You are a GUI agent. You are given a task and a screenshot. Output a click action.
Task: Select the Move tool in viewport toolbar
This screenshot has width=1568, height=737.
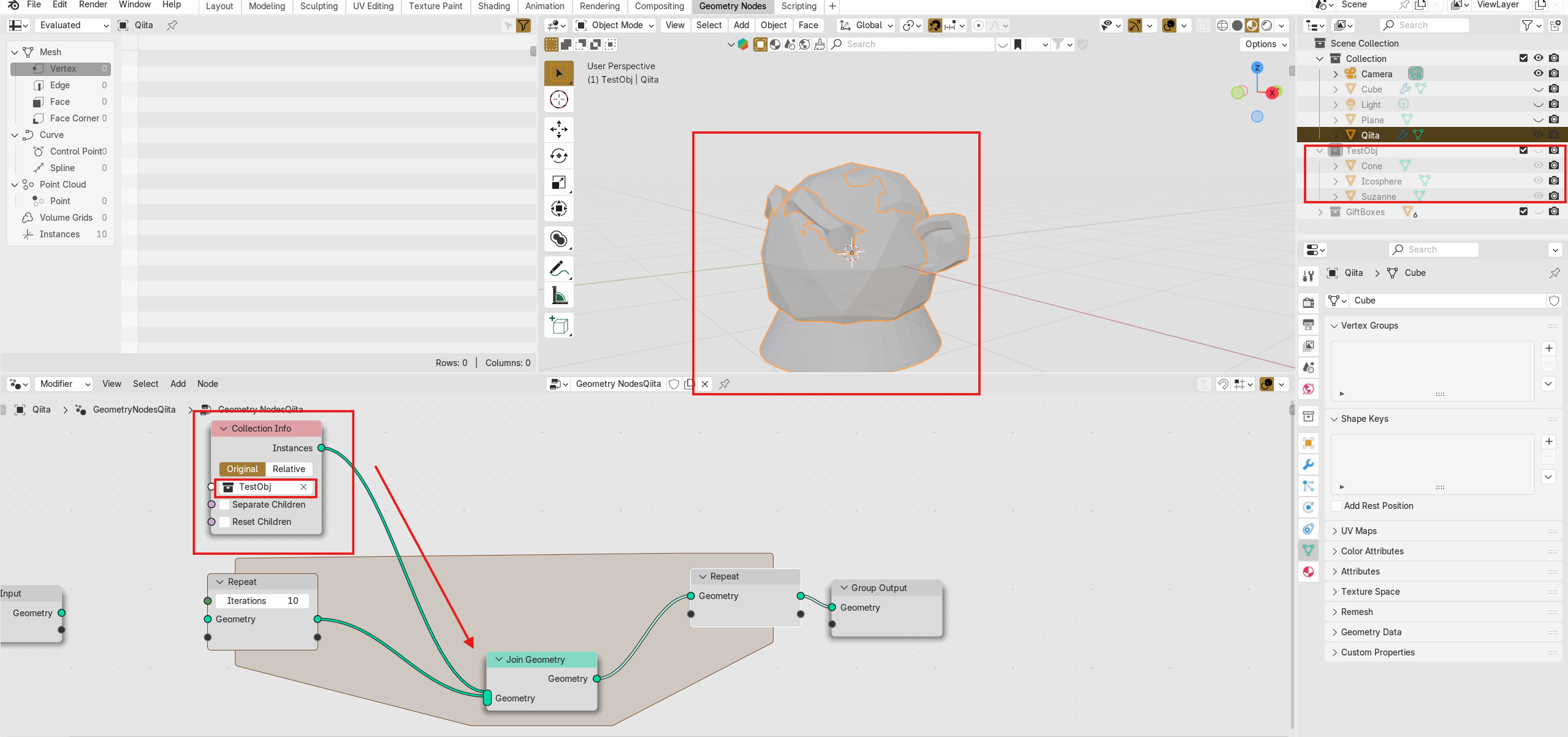558,129
